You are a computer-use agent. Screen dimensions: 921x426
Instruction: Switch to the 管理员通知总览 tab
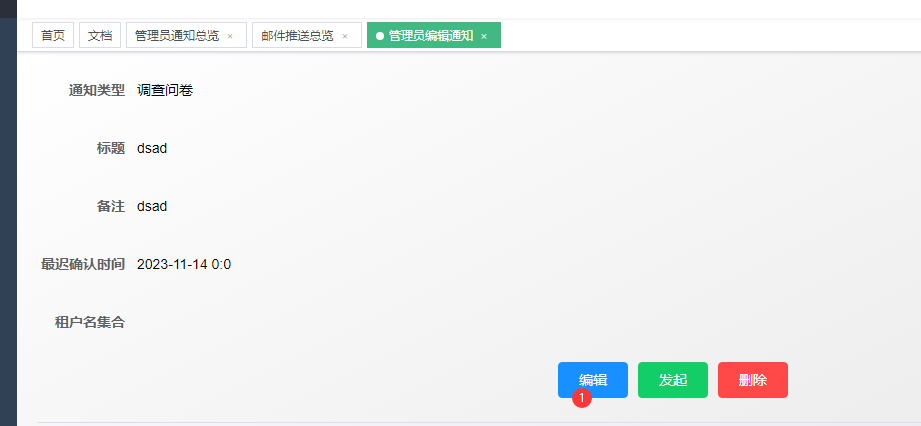click(176, 35)
